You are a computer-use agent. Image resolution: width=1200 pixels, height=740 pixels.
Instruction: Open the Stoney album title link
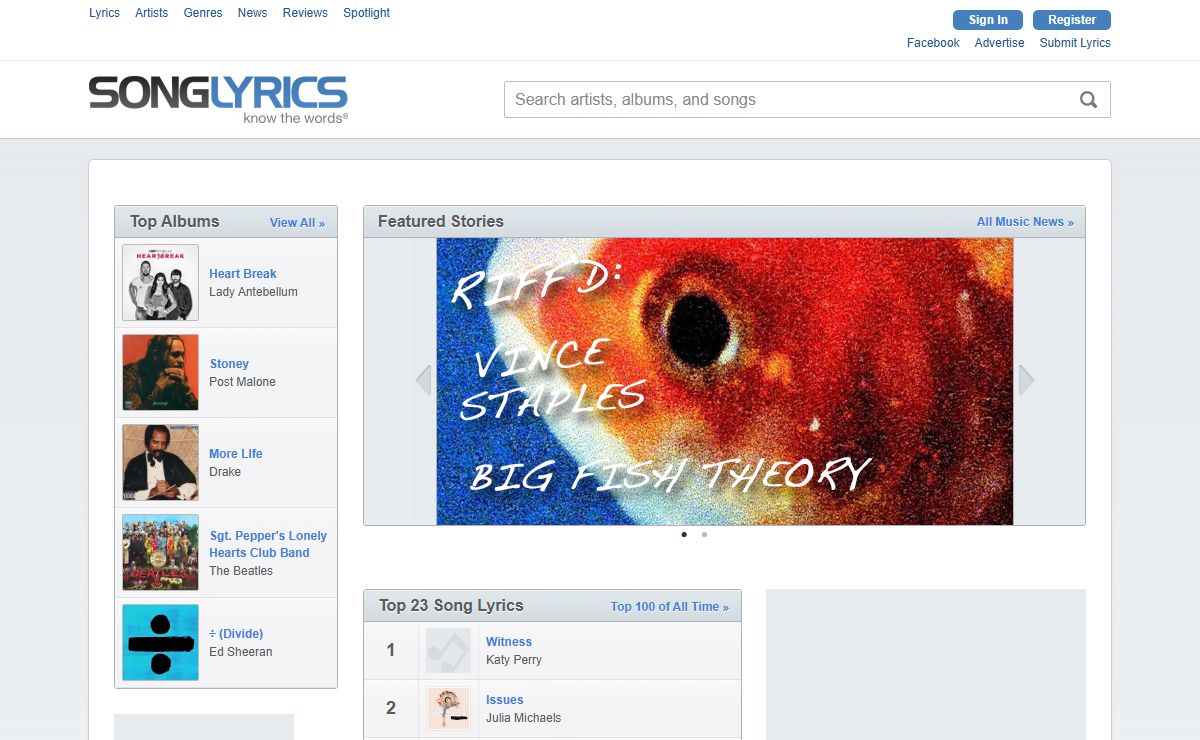coord(229,364)
